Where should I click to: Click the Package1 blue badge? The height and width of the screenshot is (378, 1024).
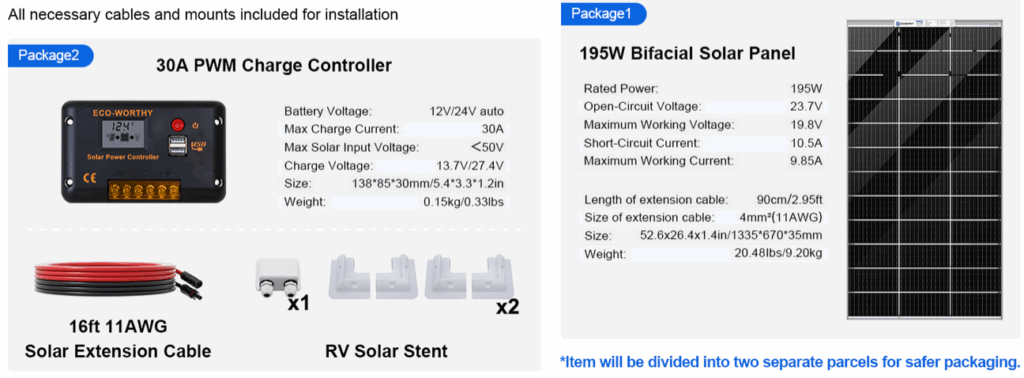(x=603, y=14)
